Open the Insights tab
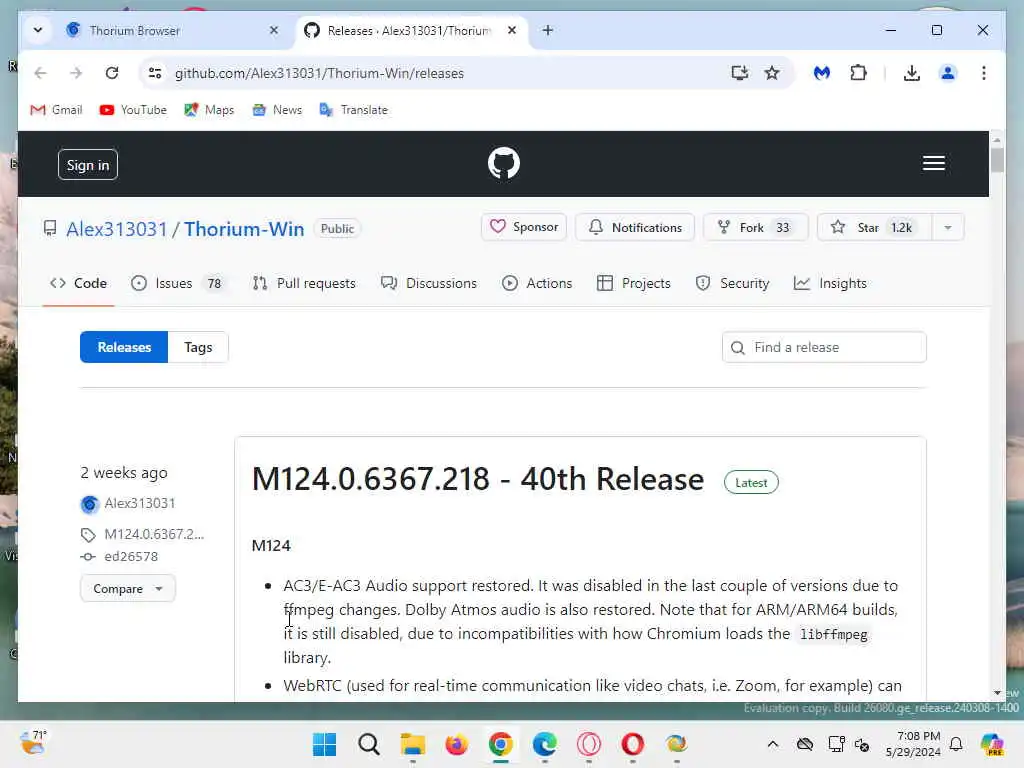Viewport: 1024px width, 768px height. [x=830, y=283]
